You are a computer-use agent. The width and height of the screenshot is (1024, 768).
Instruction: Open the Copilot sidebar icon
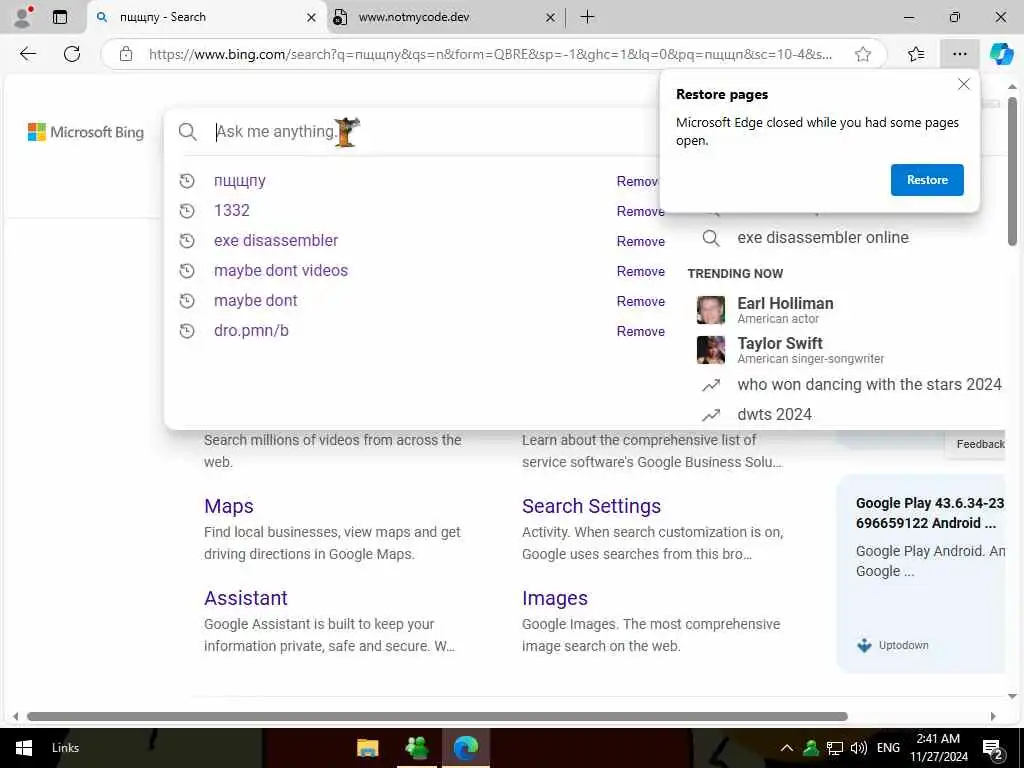pos(1001,54)
